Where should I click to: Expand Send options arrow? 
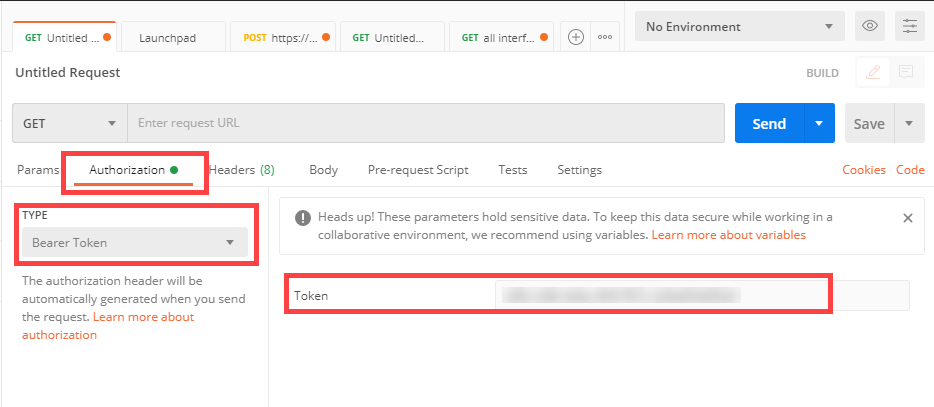(819, 123)
